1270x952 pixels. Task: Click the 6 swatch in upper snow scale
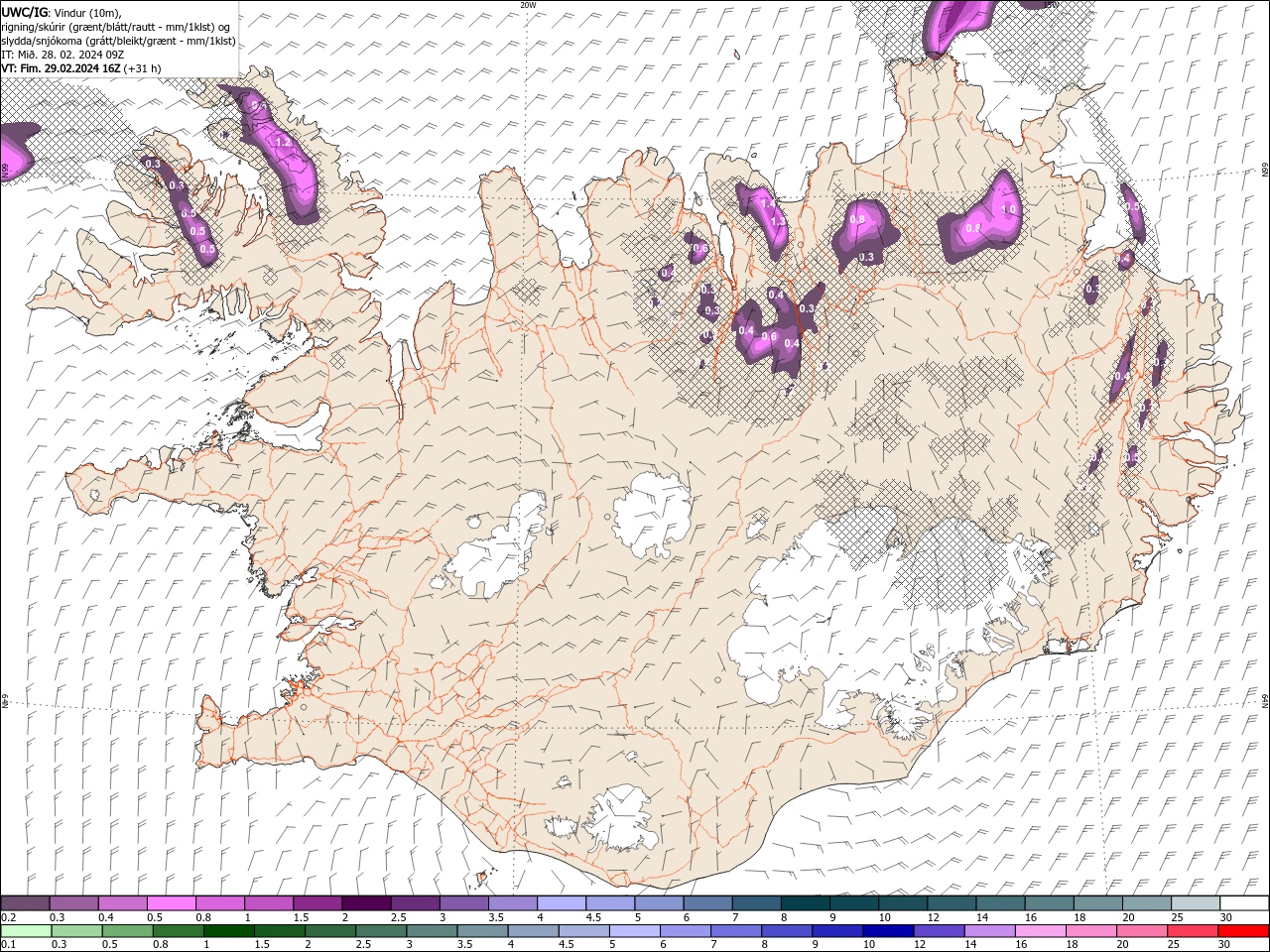pyautogui.click(x=707, y=903)
